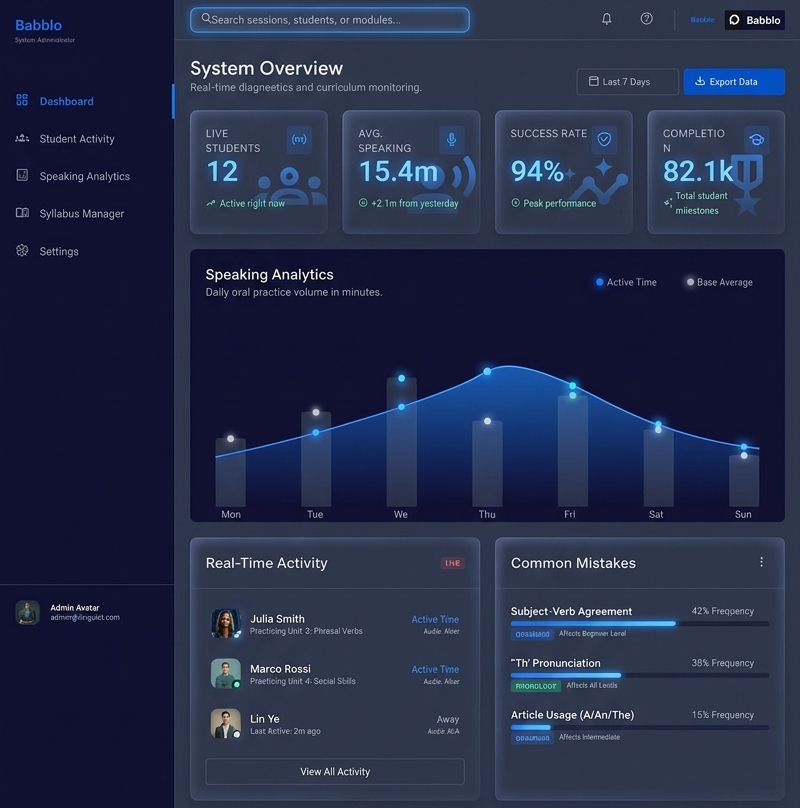Open Speaking Analytics in the sidebar
The height and width of the screenshot is (808, 800).
[87, 176]
